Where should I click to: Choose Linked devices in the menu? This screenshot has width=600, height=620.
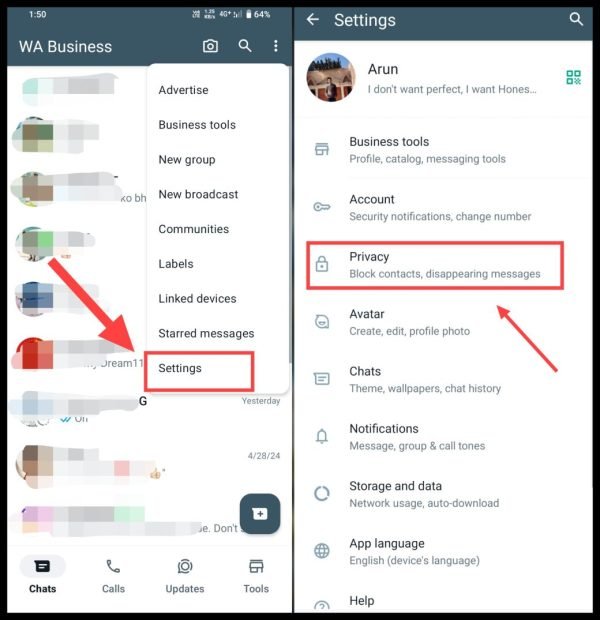197,299
